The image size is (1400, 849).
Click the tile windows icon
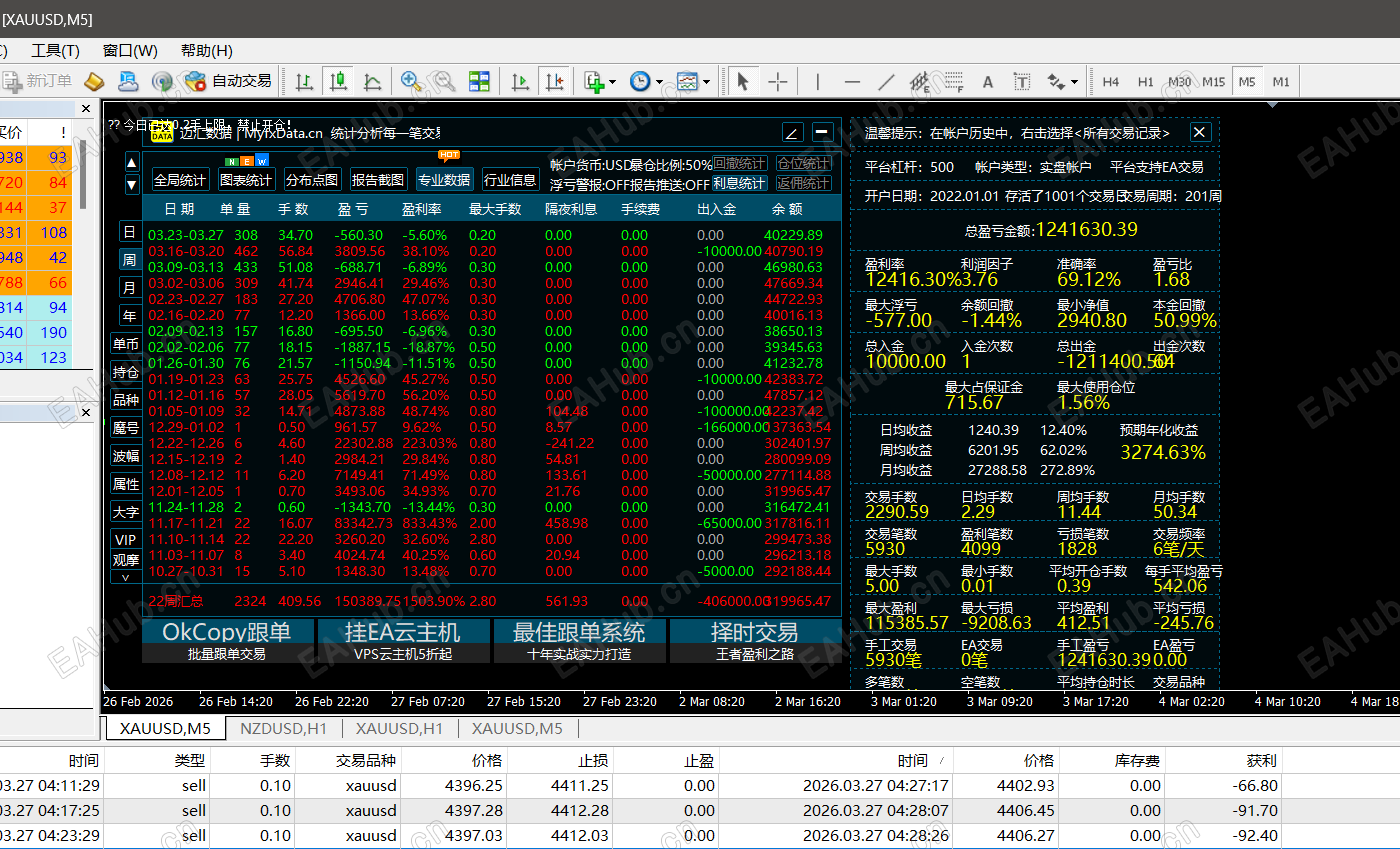[x=479, y=81]
